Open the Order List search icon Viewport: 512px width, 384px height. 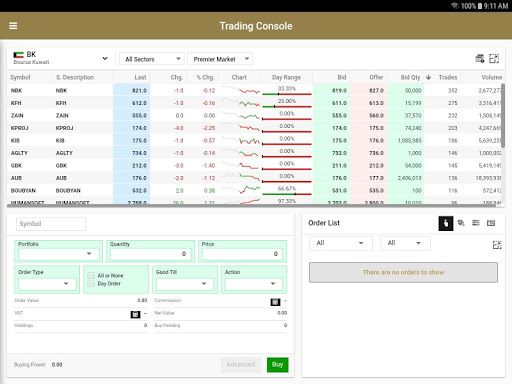click(x=461, y=223)
